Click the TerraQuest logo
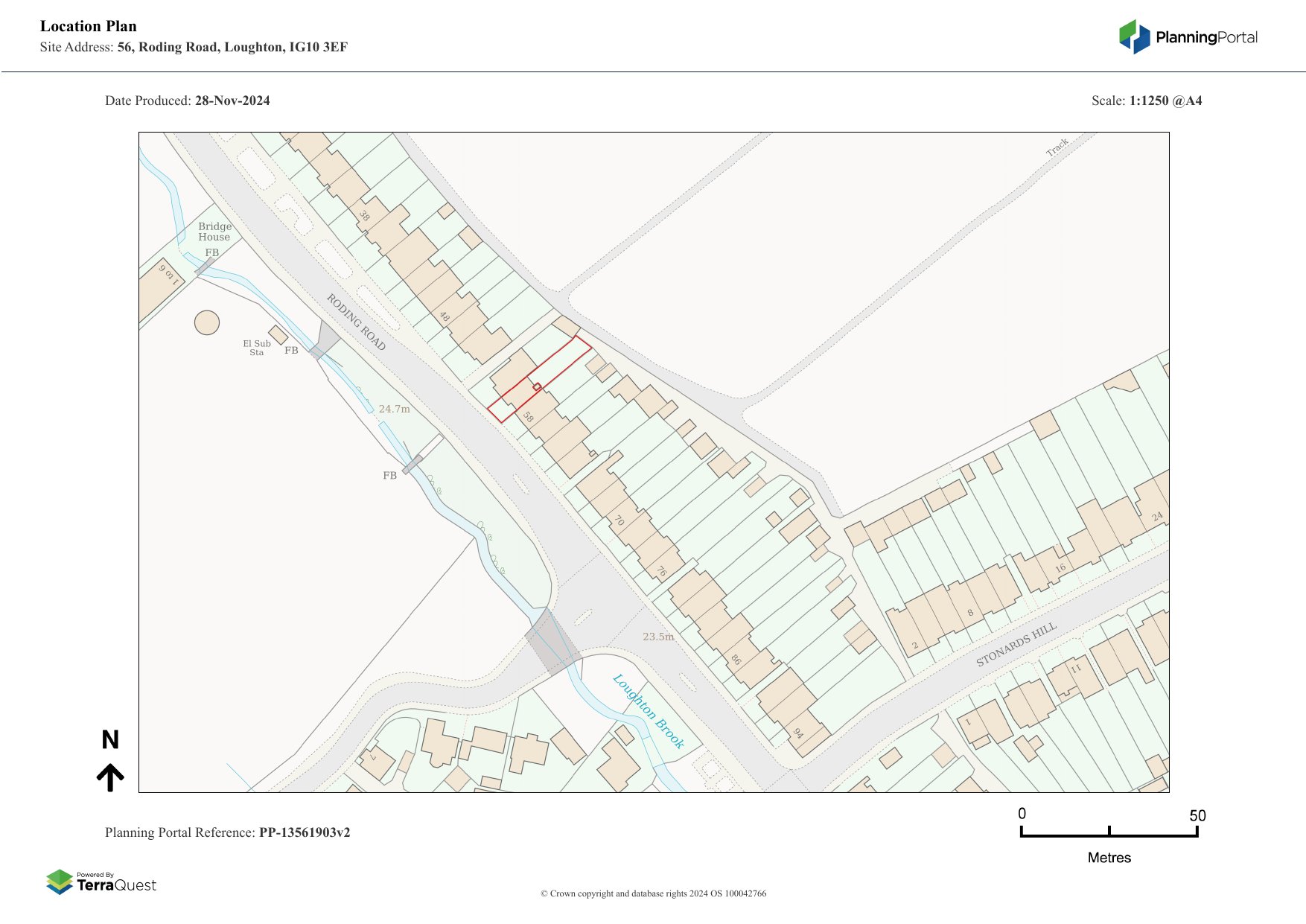Screen dimensions: 1306x924 pyautogui.click(x=101, y=882)
